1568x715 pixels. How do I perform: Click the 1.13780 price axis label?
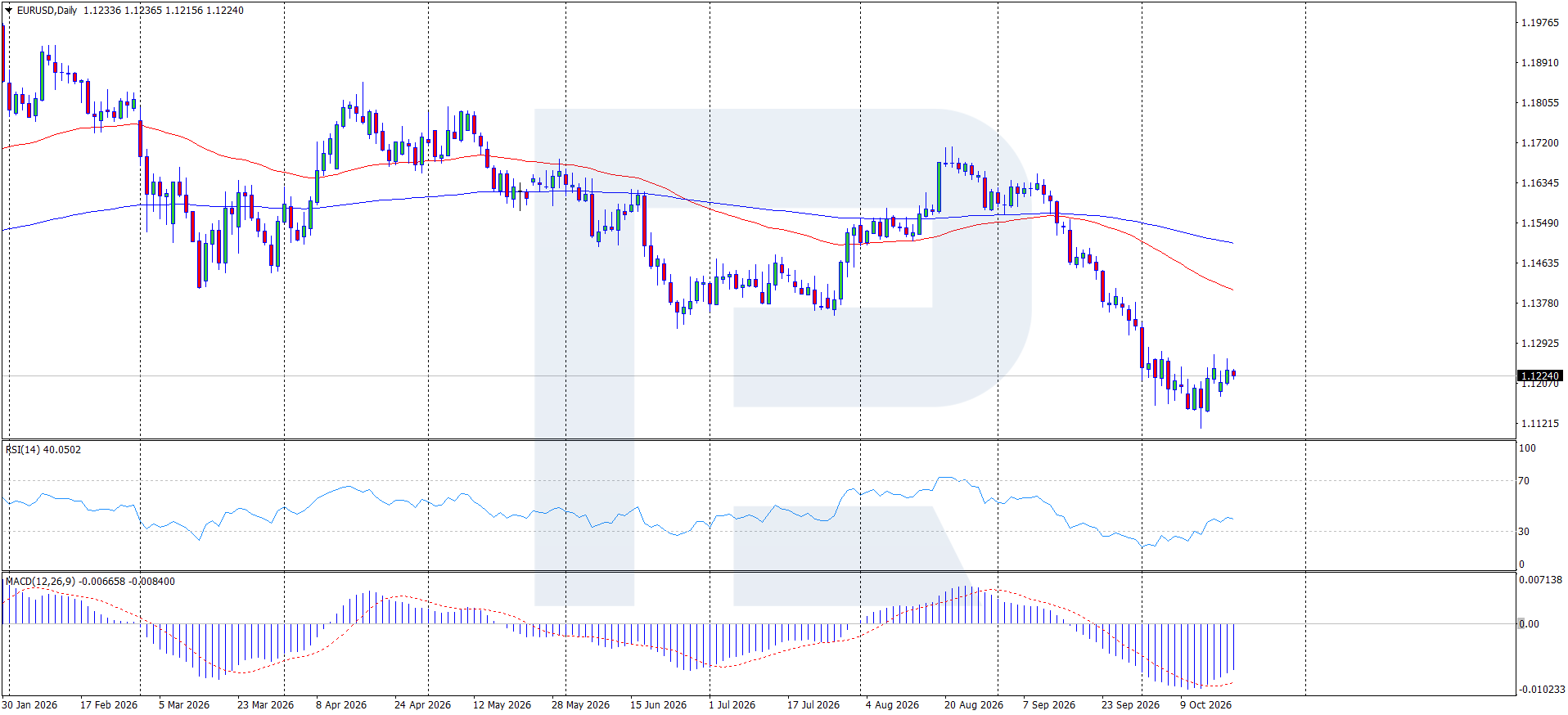[x=1539, y=304]
